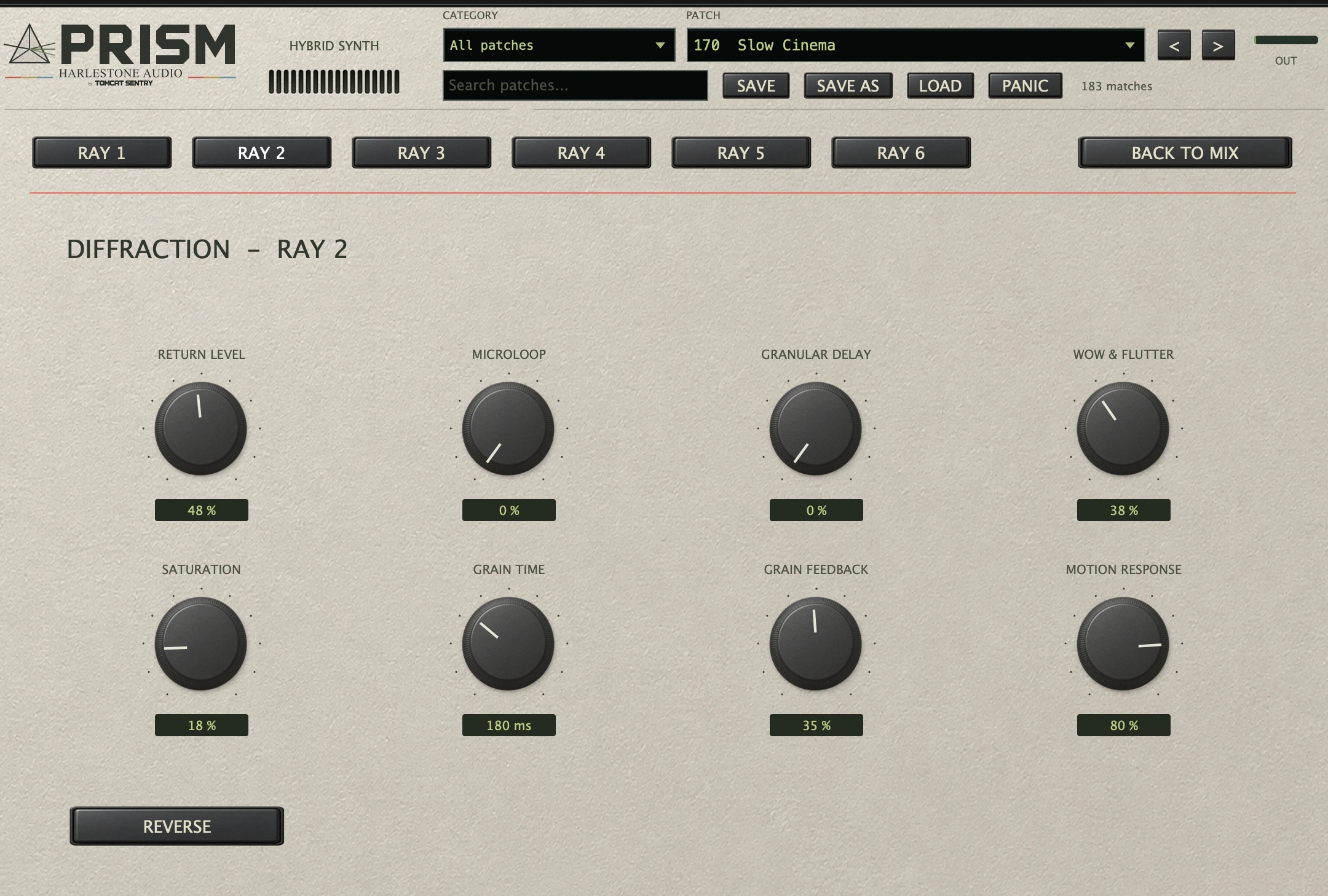Viewport: 1328px width, 896px height.
Task: Switch to the RAY 4 tab
Action: click(581, 152)
